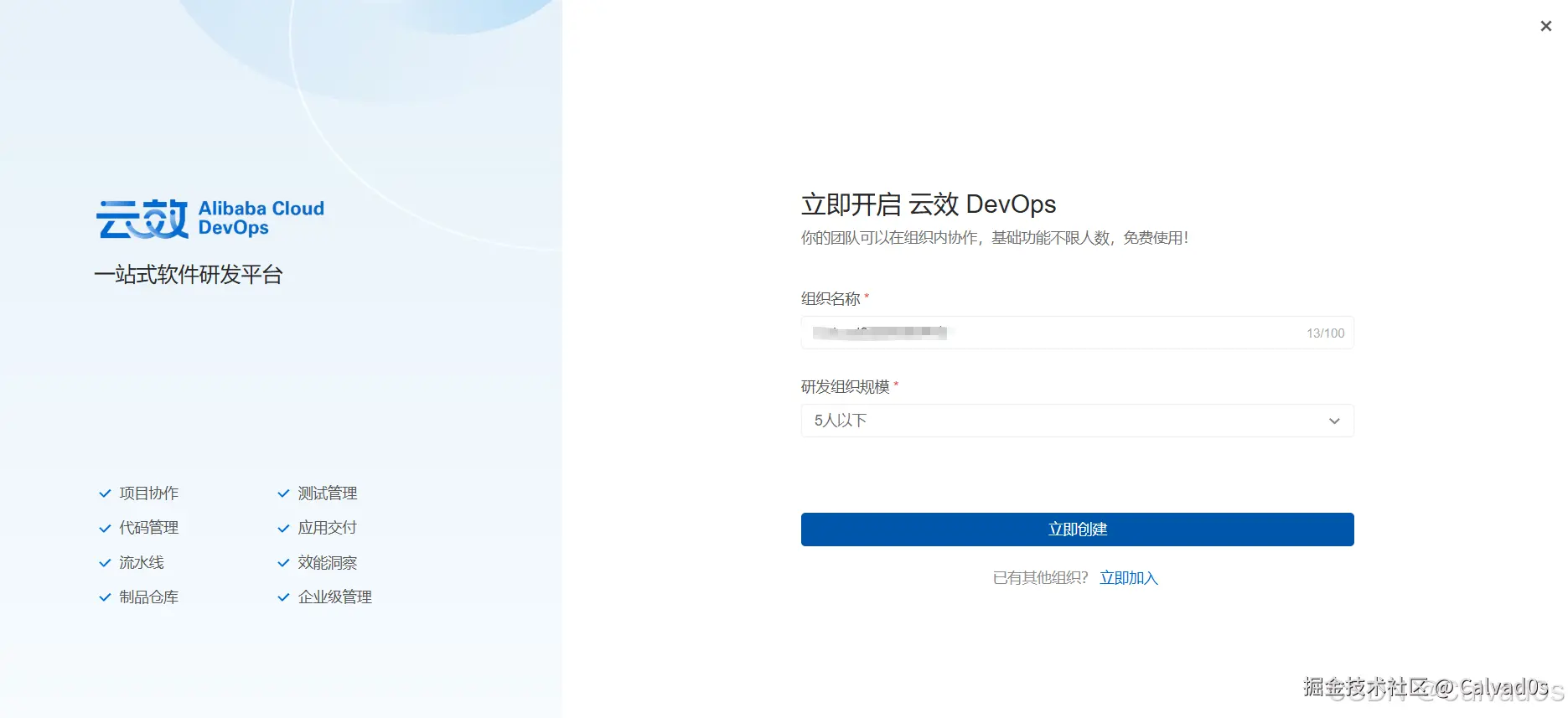
Task: Click the subtitle about 基础功能不限人数
Action: [995, 238]
